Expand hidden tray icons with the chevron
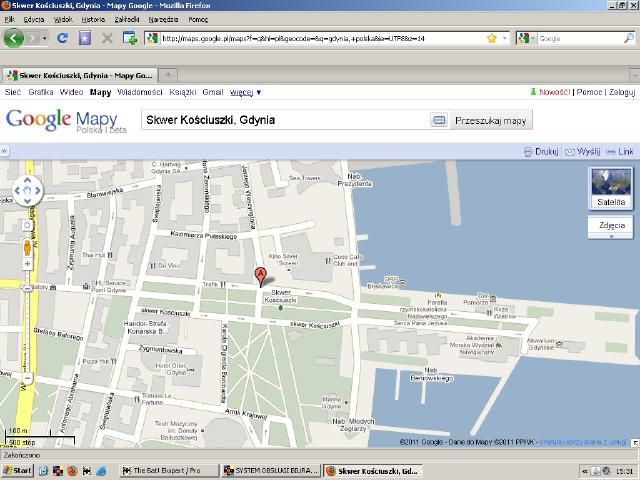The image size is (640, 480). [x=584, y=471]
